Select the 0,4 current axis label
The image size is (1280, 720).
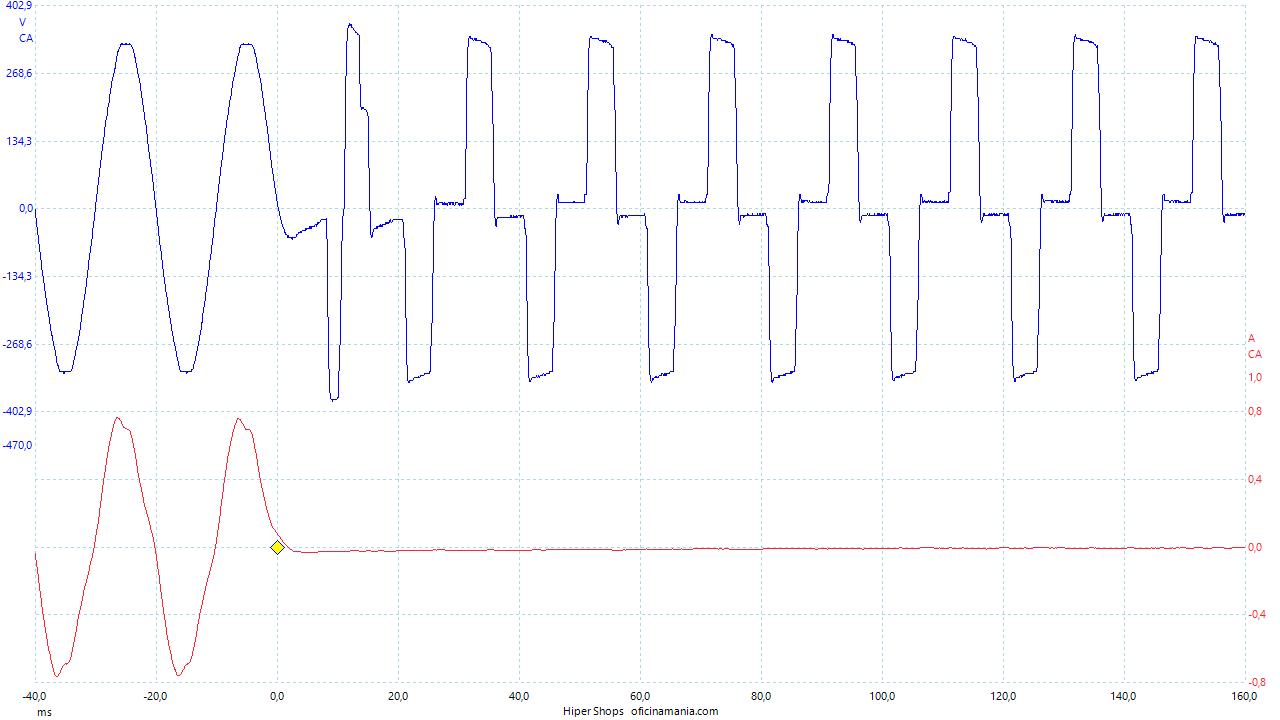[1254, 479]
